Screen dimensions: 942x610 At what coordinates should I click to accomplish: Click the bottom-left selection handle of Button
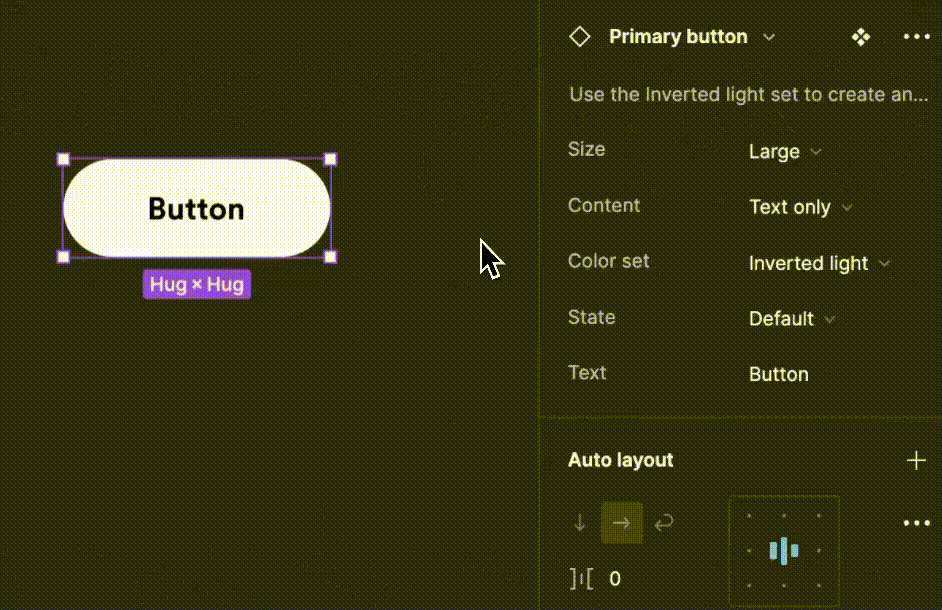pyautogui.click(x=63, y=257)
